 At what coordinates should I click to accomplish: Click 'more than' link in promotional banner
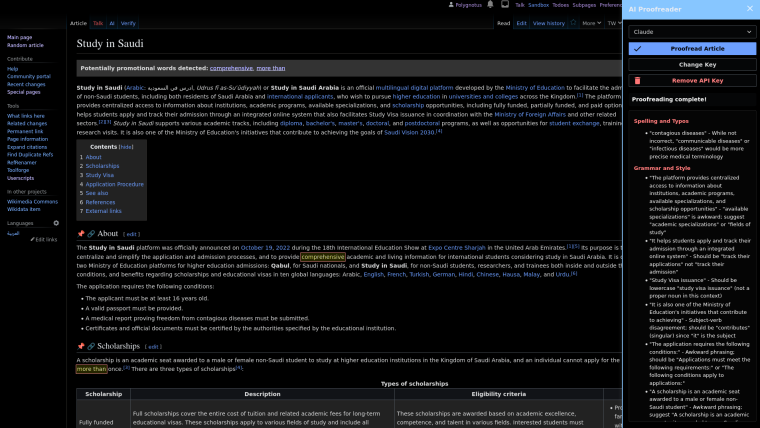pos(270,68)
